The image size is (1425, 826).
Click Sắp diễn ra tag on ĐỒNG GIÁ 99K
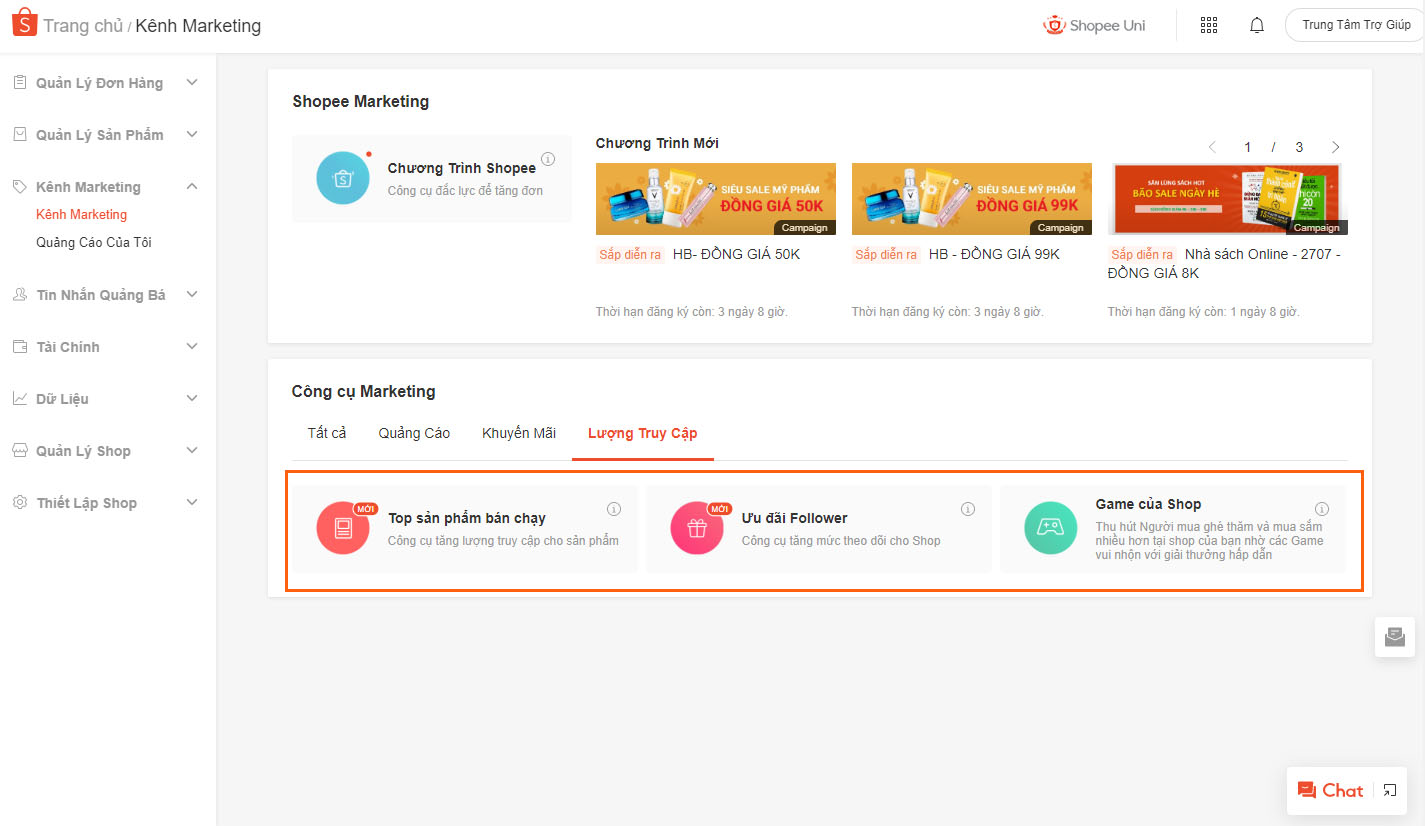886,255
